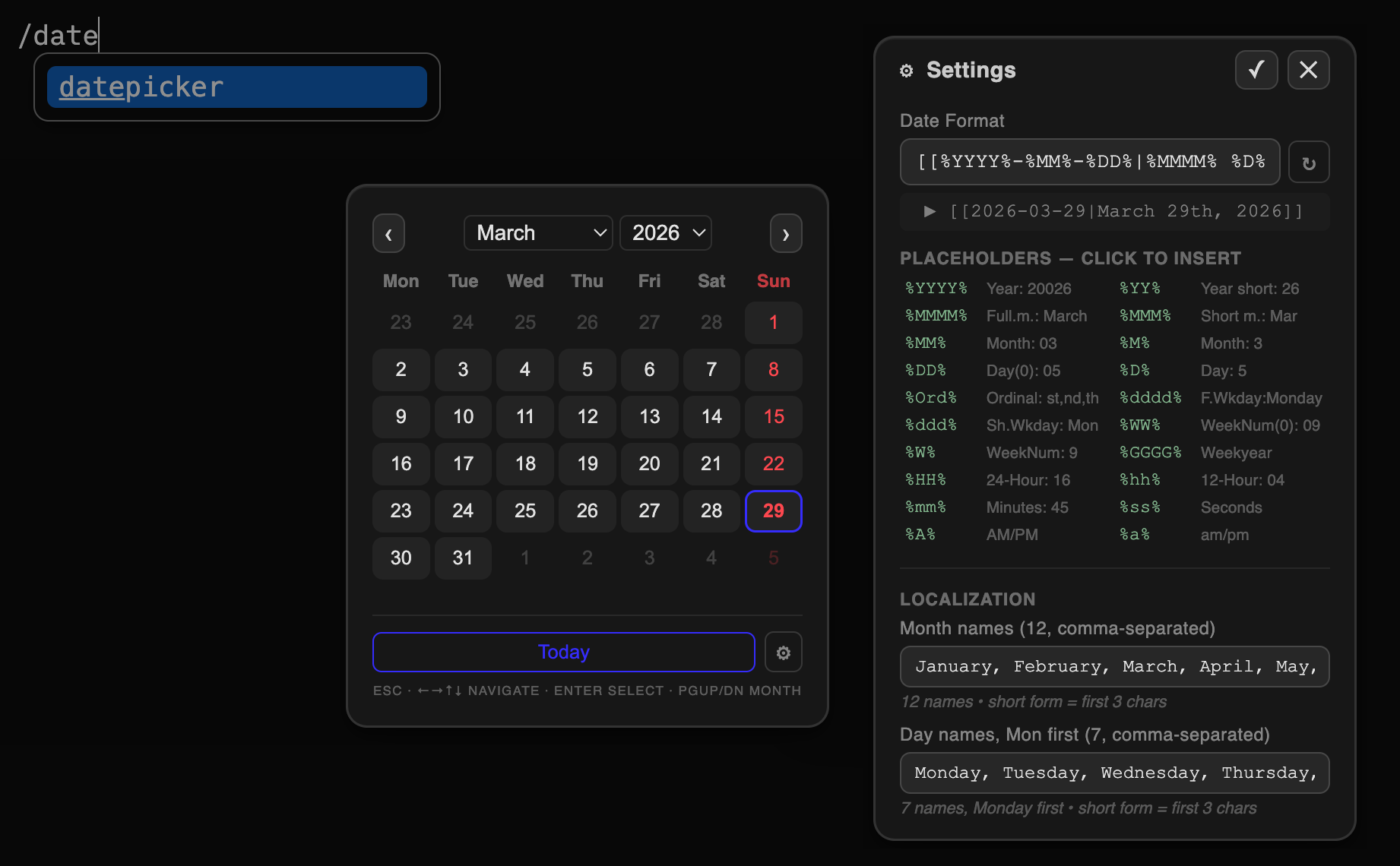
Task: Reset date format with the refresh icon
Action: tap(1308, 163)
